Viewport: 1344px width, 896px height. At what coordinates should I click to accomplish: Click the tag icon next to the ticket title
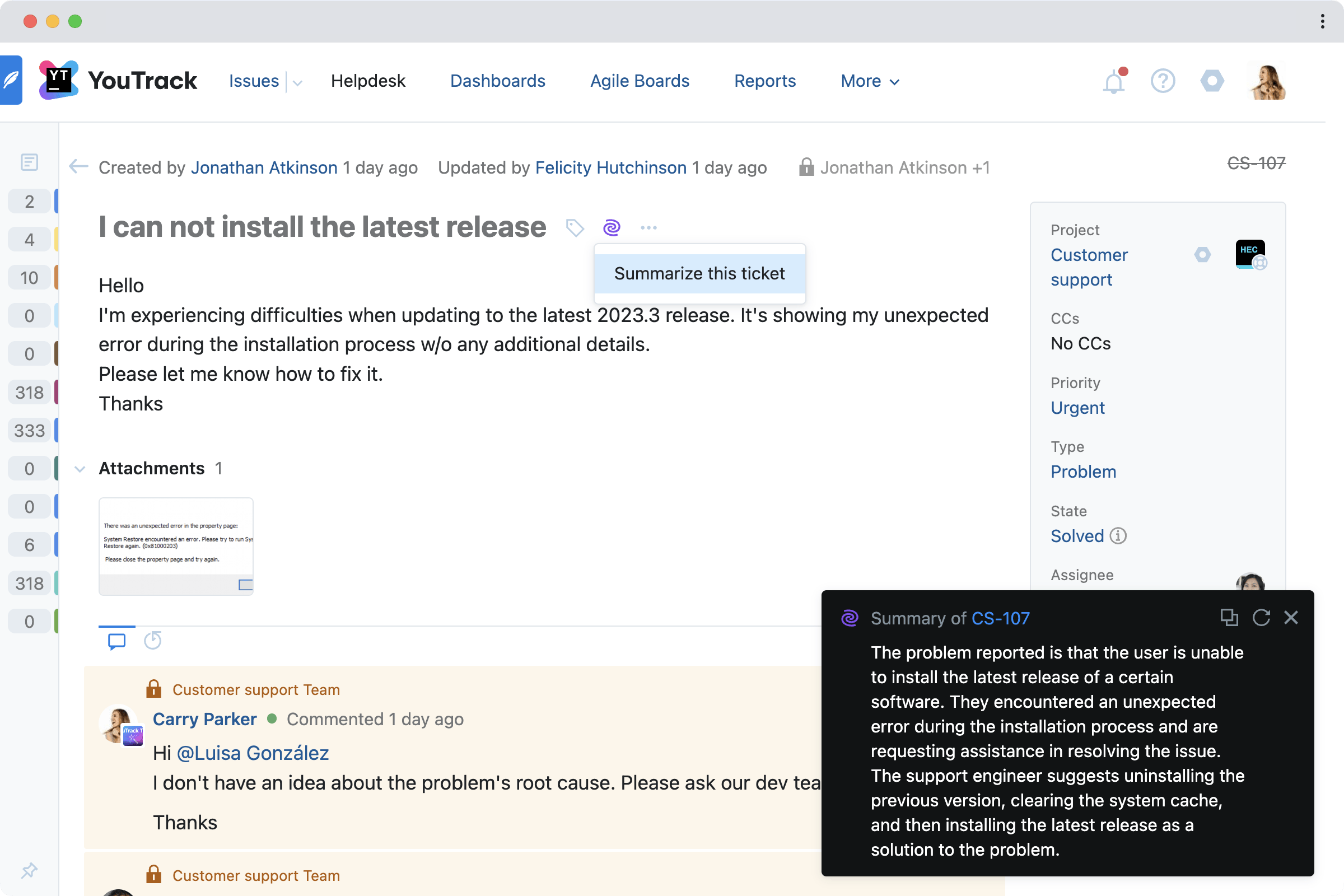coord(575,227)
